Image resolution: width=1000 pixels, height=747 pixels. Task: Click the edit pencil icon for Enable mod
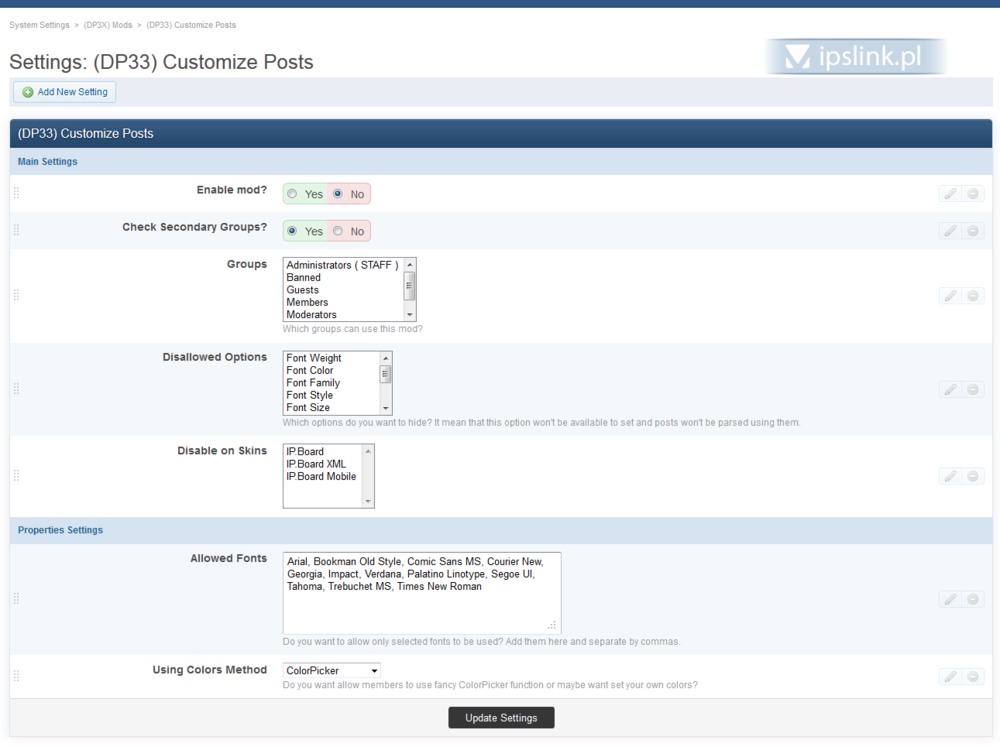click(x=950, y=194)
